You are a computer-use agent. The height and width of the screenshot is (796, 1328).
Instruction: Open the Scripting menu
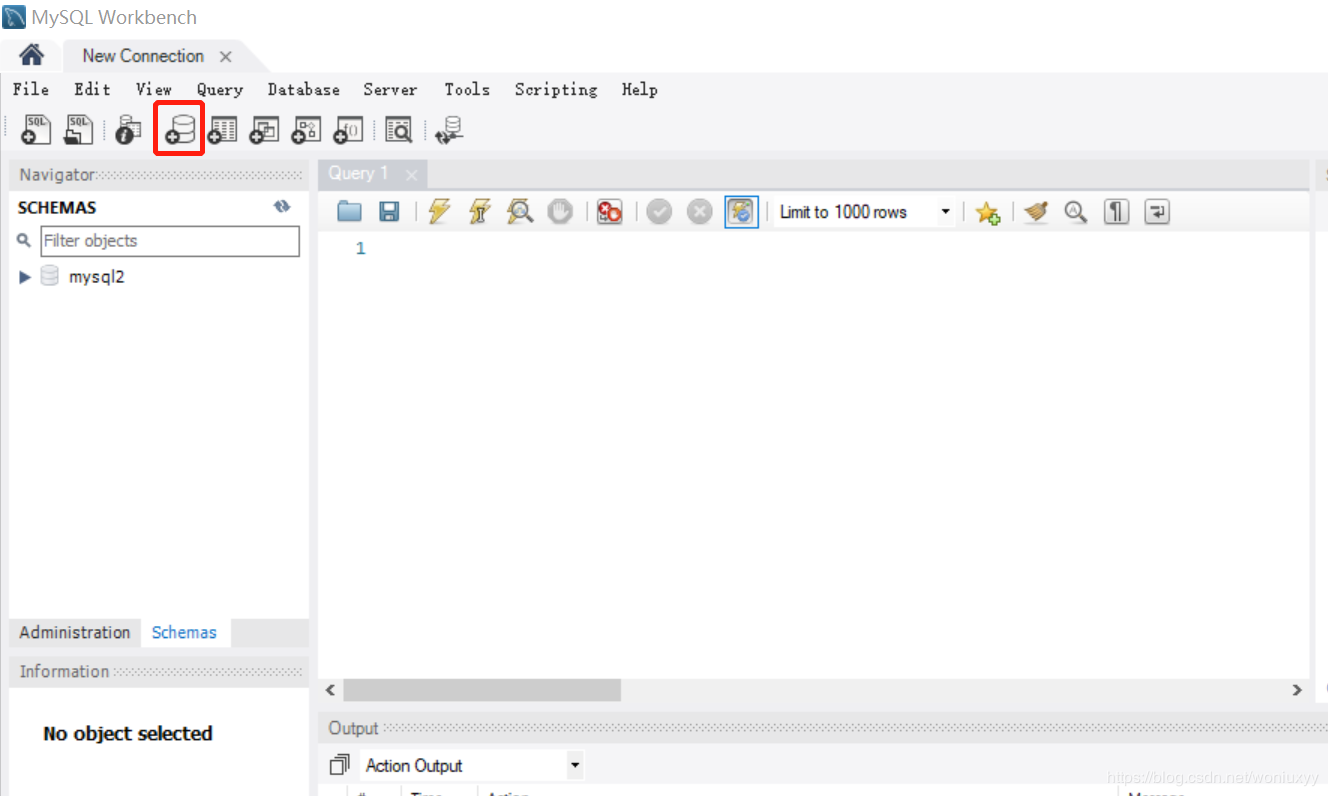pyautogui.click(x=556, y=89)
